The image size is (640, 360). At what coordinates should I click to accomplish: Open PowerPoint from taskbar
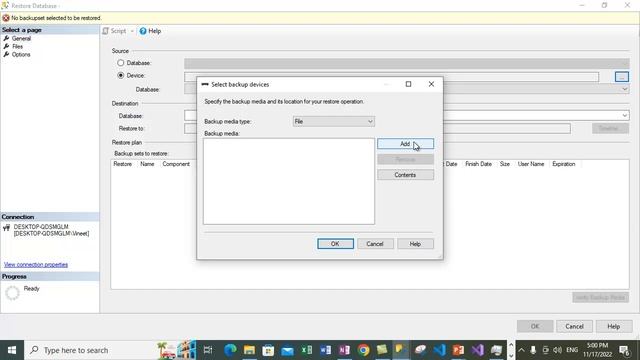pos(458,350)
